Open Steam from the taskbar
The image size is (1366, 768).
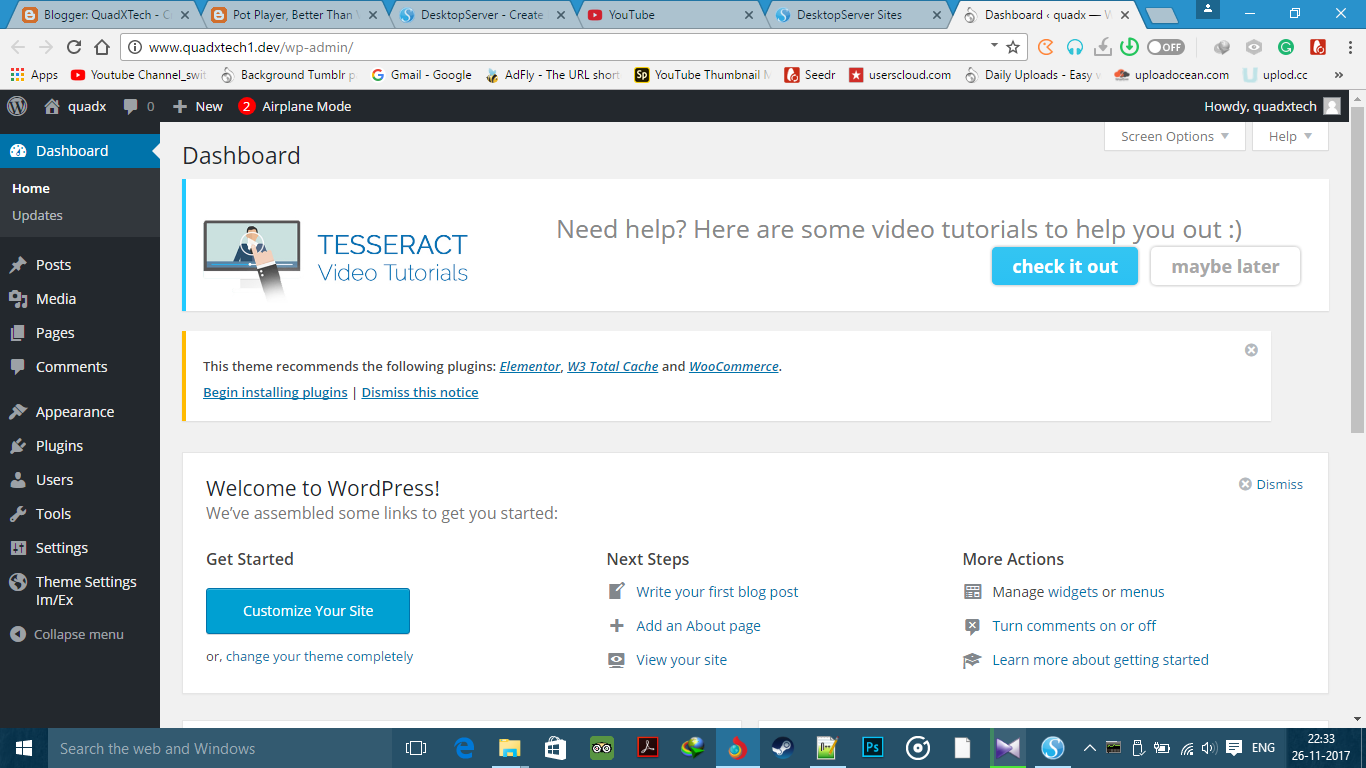click(x=783, y=748)
